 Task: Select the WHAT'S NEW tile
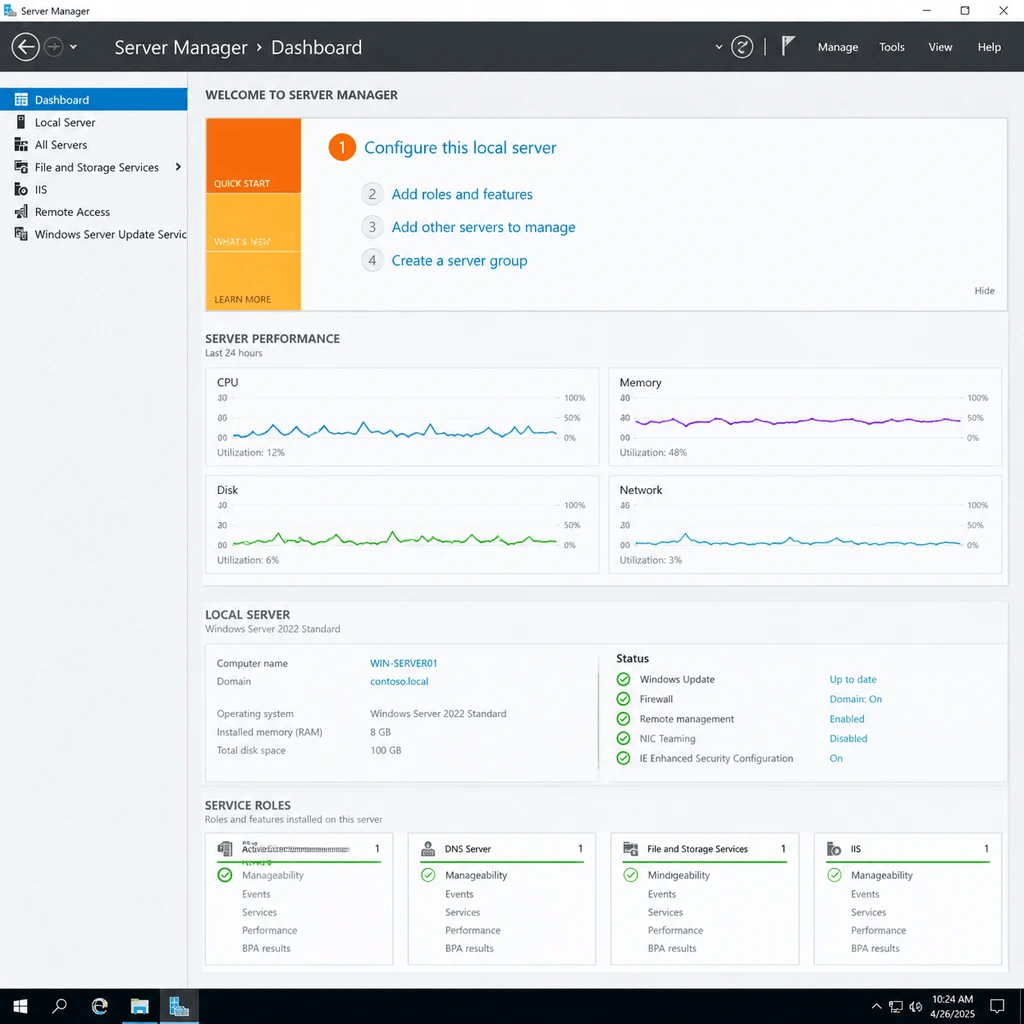coord(253,222)
